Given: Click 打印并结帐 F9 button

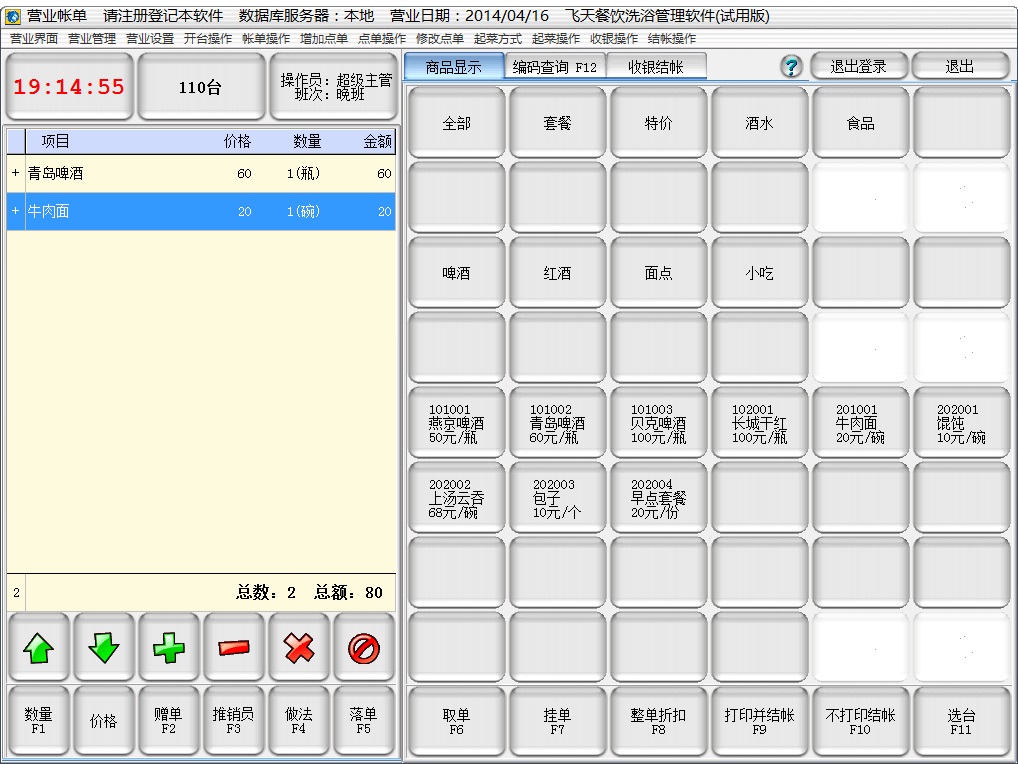Looking at the screenshot, I should coord(759,722).
